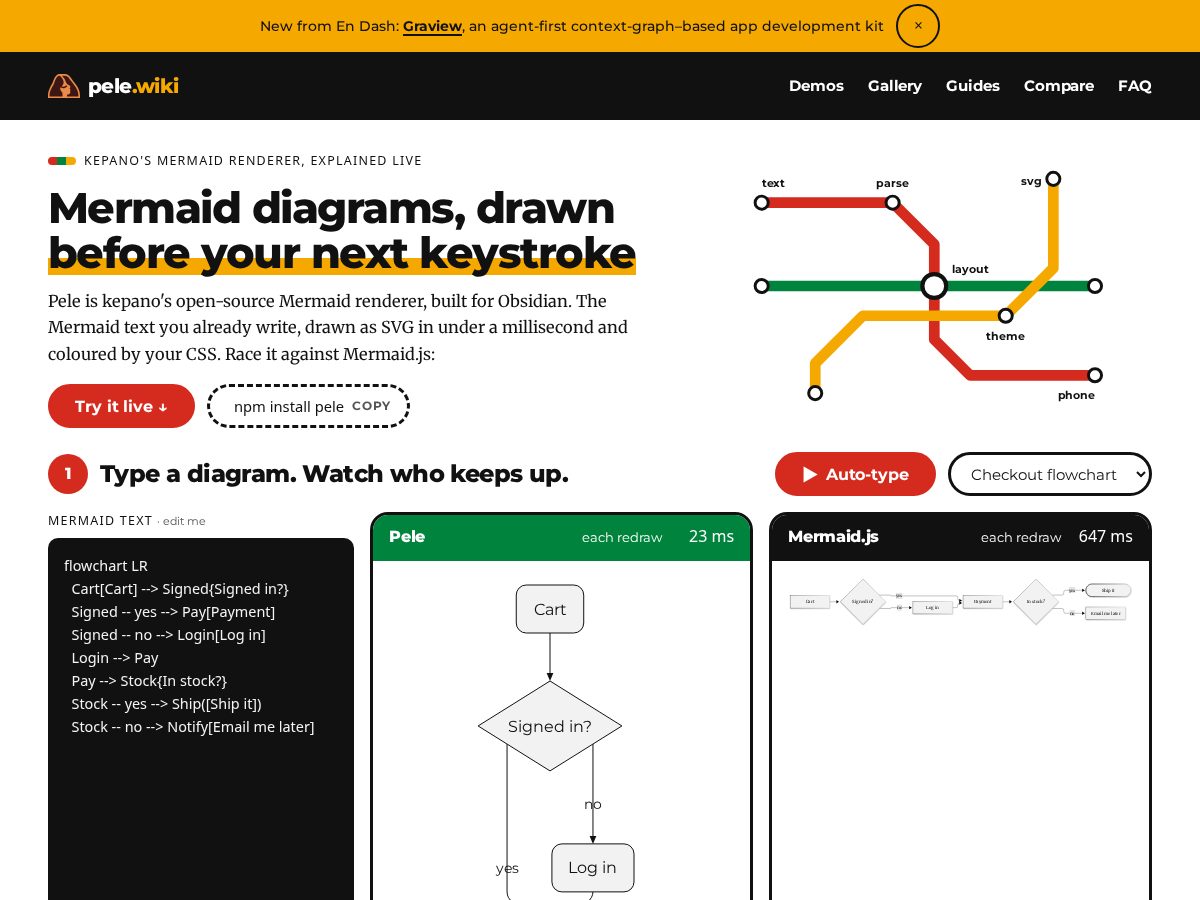Click the Mermaid.js rendered diagram thumbnail
Image resolution: width=1200 pixels, height=900 pixels.
960,602
